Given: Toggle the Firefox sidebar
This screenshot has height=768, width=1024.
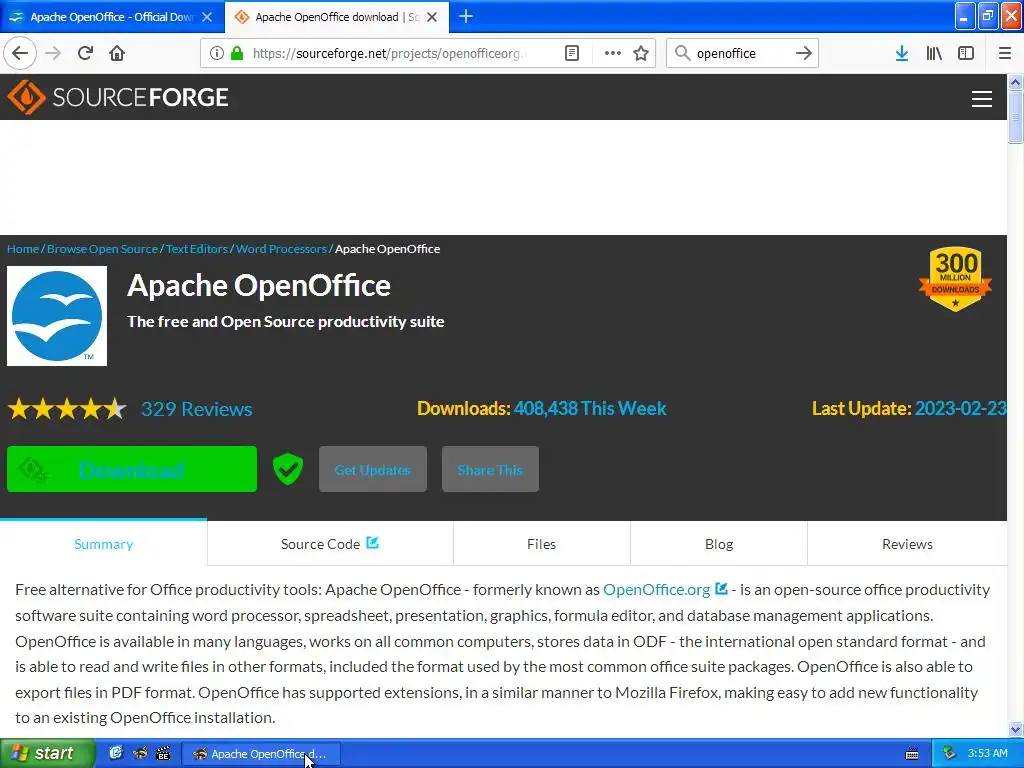Looking at the screenshot, I should tap(966, 53).
